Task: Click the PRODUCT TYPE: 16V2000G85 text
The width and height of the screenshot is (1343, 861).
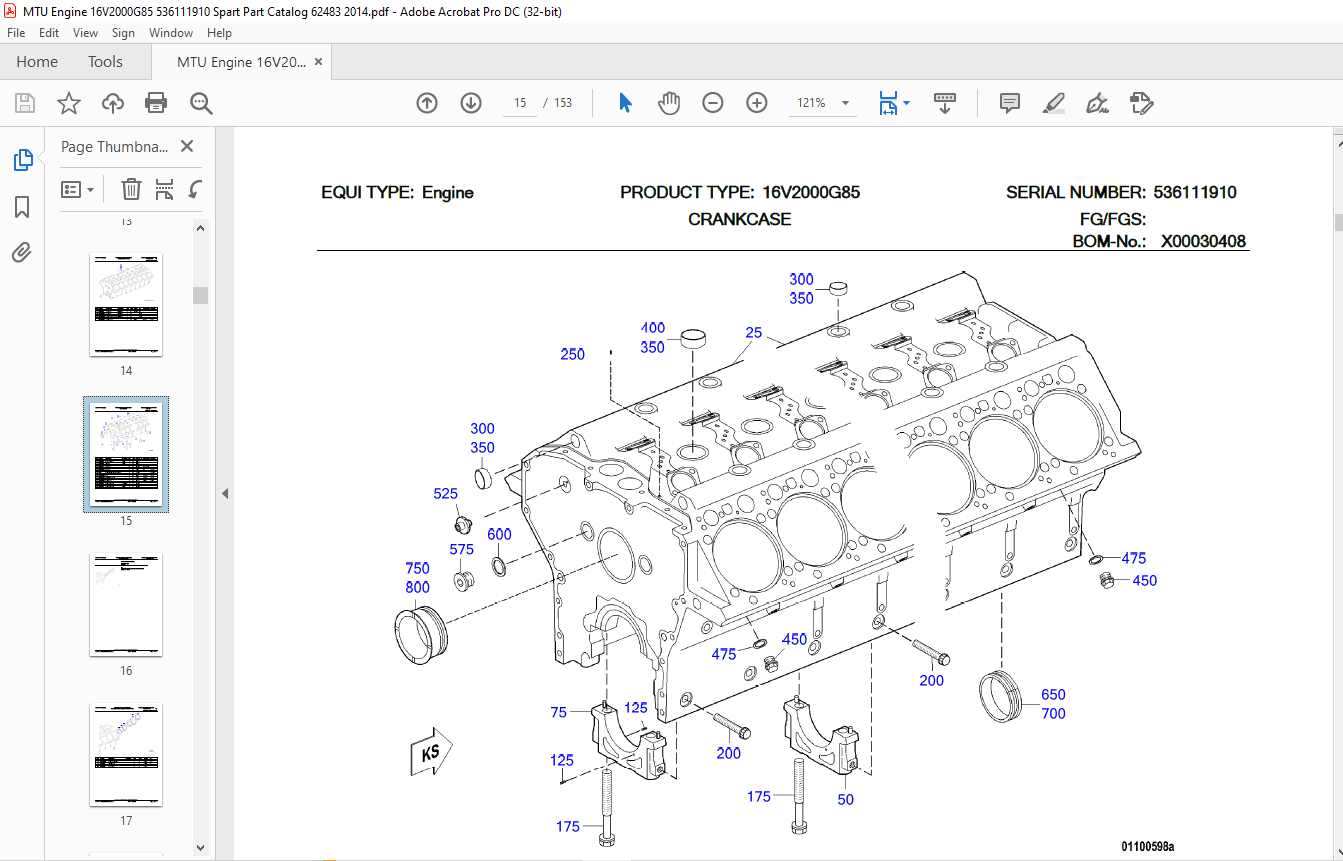Action: pyautogui.click(x=740, y=192)
